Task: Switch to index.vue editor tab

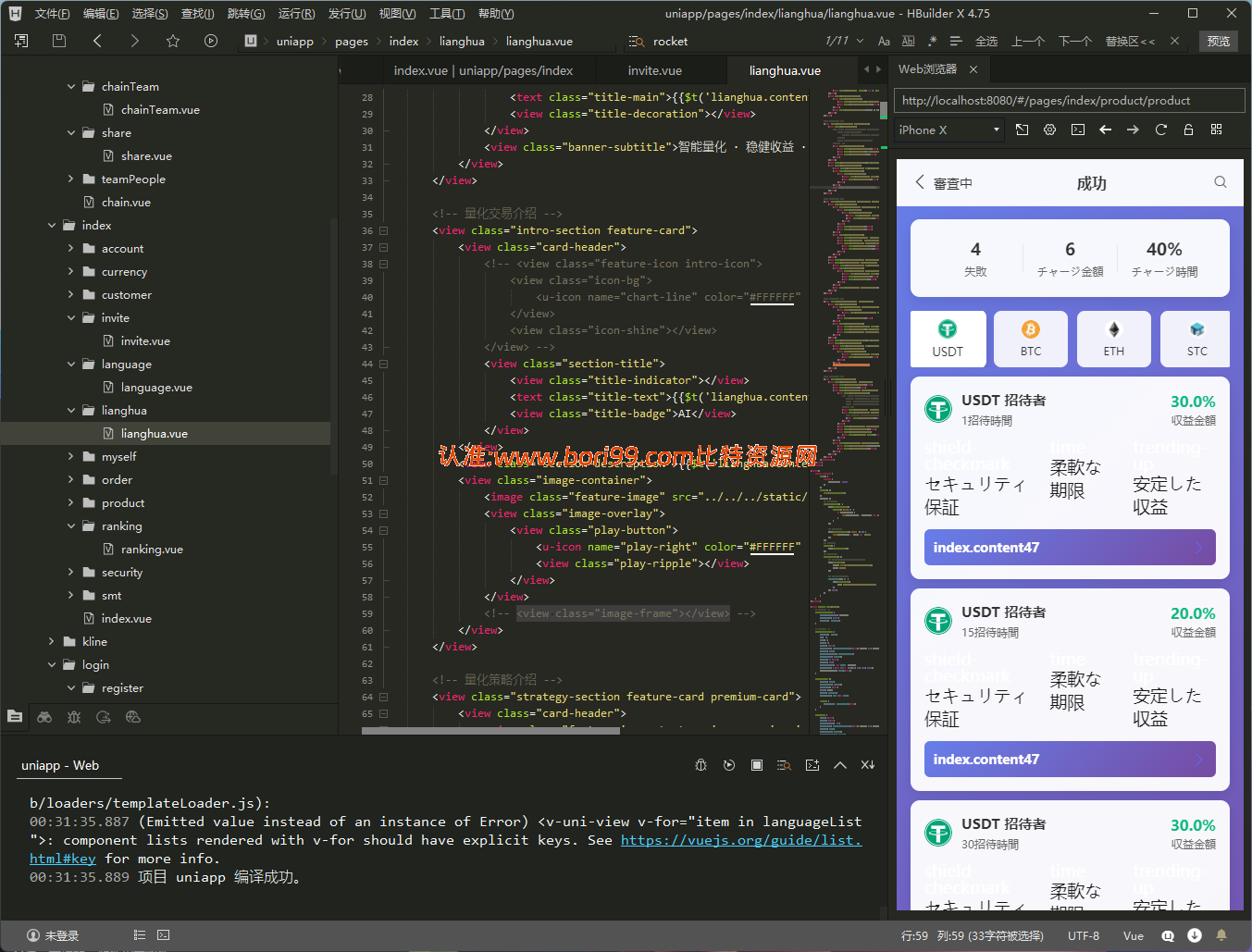Action: 483,70
